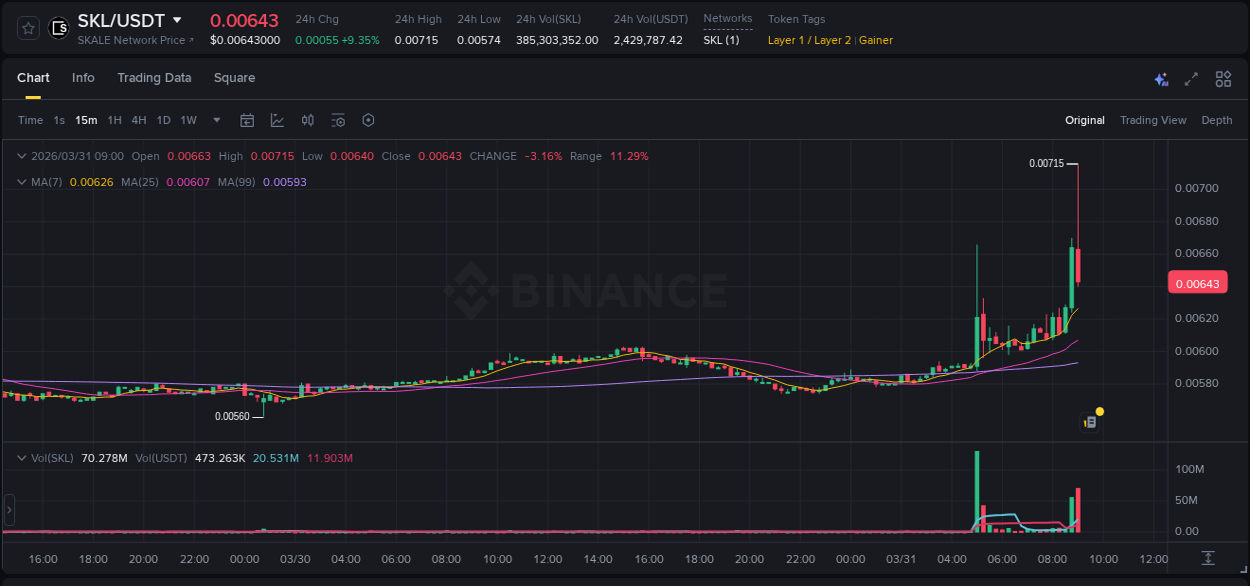This screenshot has height=586, width=1250.
Task: Open the AI analysis assistant
Action: coord(1160,78)
